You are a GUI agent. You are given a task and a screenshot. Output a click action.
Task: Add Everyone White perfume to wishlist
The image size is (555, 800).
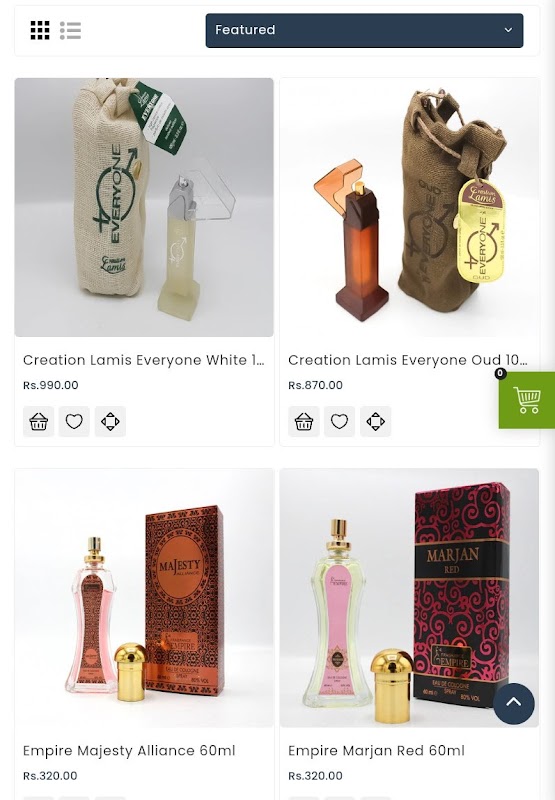(74, 421)
